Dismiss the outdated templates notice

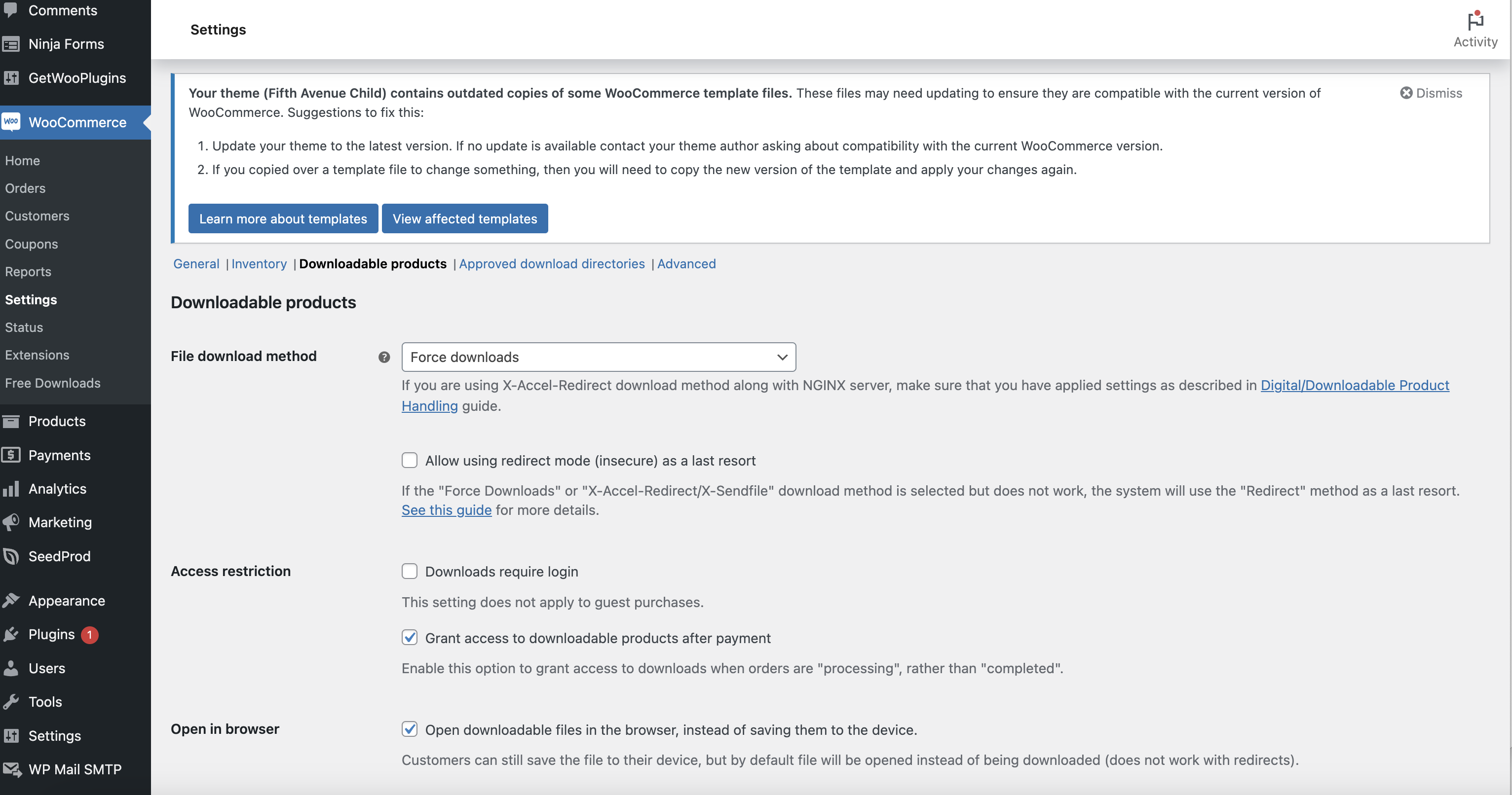[1431, 93]
